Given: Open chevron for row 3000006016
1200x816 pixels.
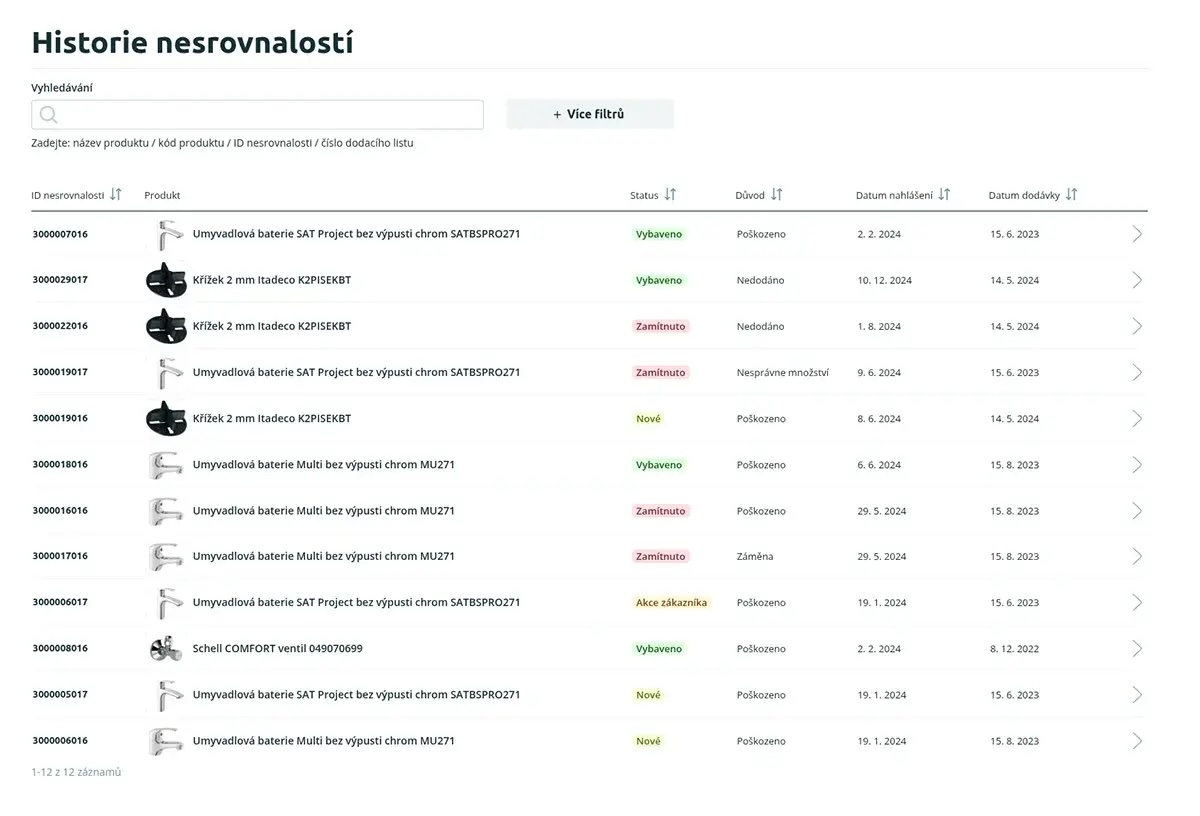Looking at the screenshot, I should [1136, 741].
